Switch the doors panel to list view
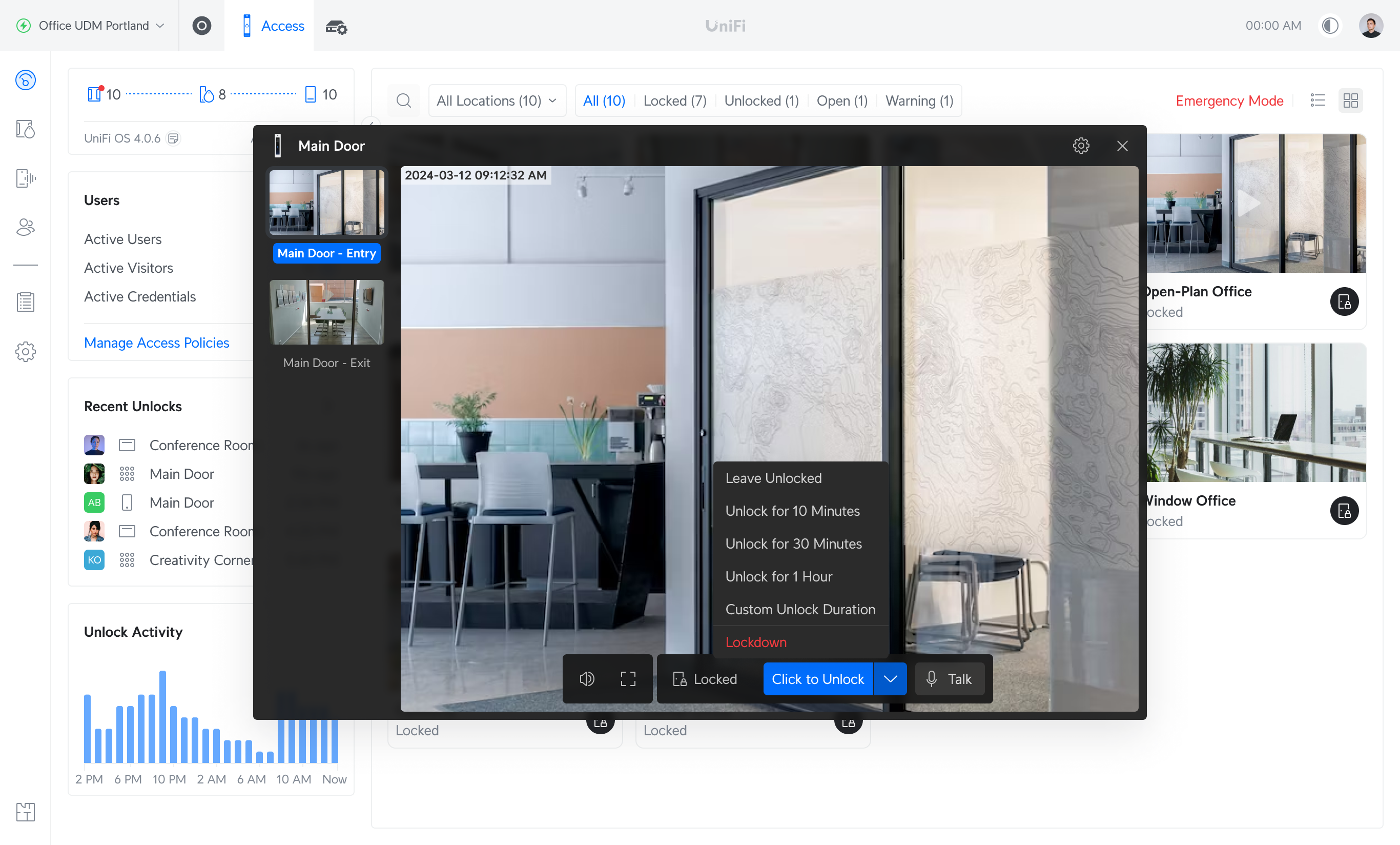This screenshot has height=845, width=1400. click(x=1318, y=100)
